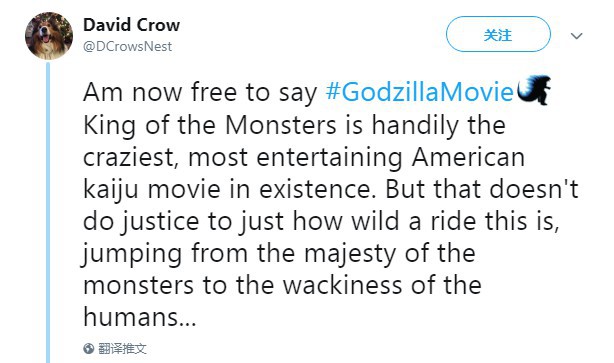Image resolution: width=614 pixels, height=363 pixels.
Task: Open David Crow's dog profile picture
Action: [x=49, y=36]
